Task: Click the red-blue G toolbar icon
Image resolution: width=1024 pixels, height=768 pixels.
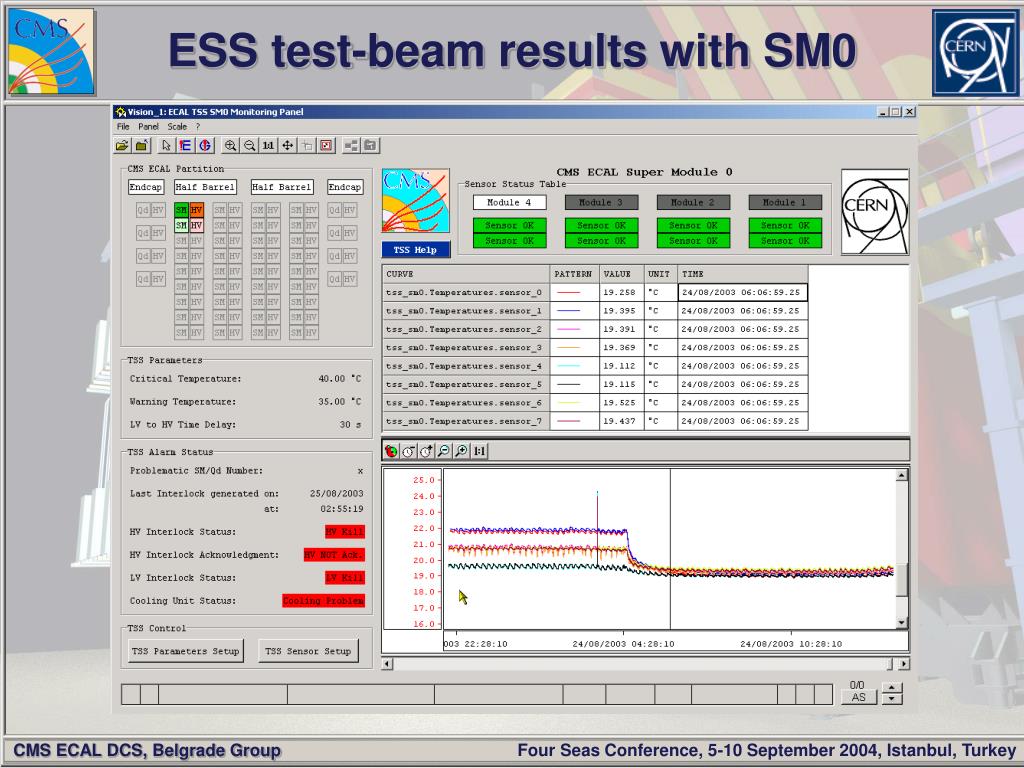Action: 205,146
